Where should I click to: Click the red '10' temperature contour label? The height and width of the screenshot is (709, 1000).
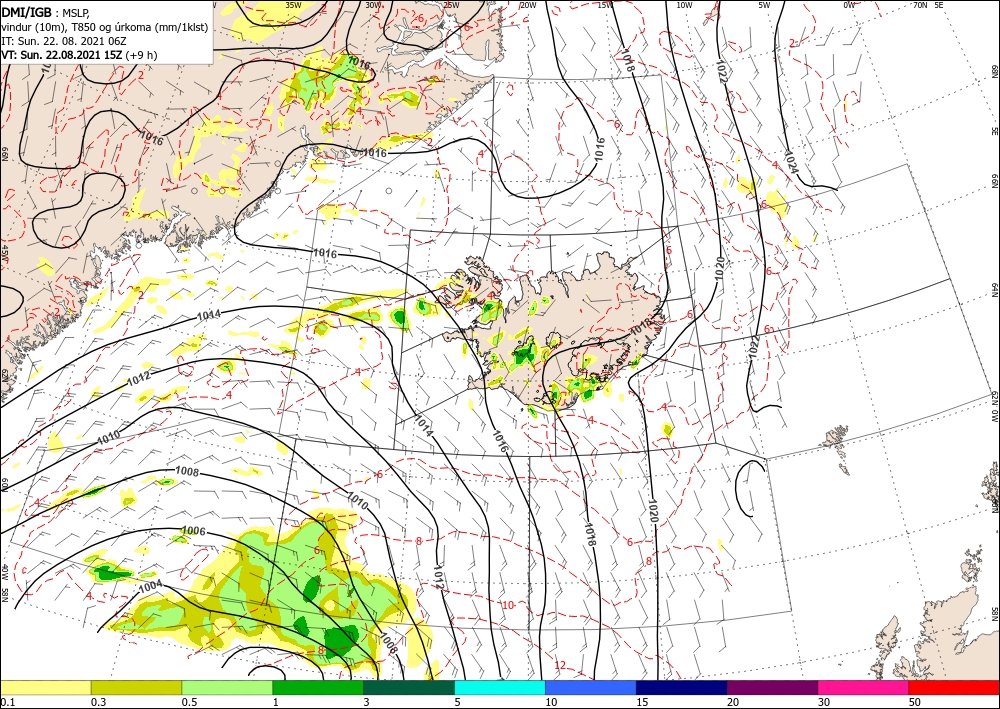tap(508, 605)
